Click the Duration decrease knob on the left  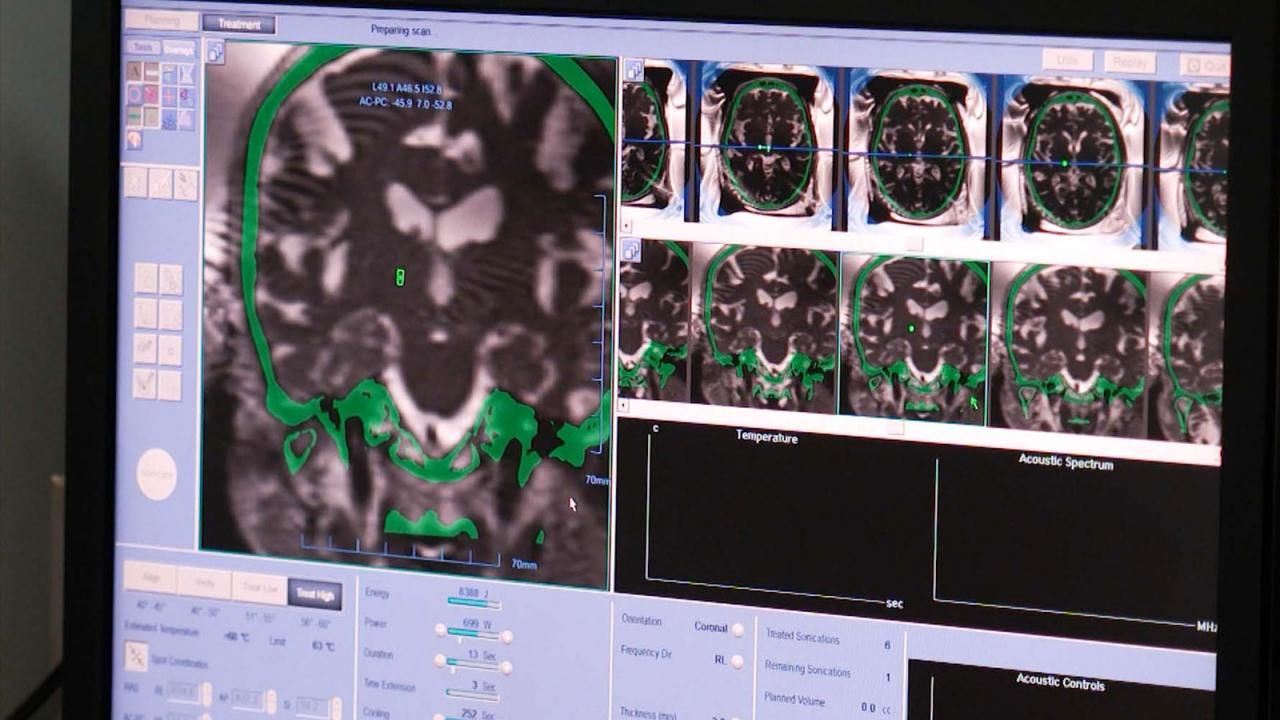pyautogui.click(x=441, y=661)
